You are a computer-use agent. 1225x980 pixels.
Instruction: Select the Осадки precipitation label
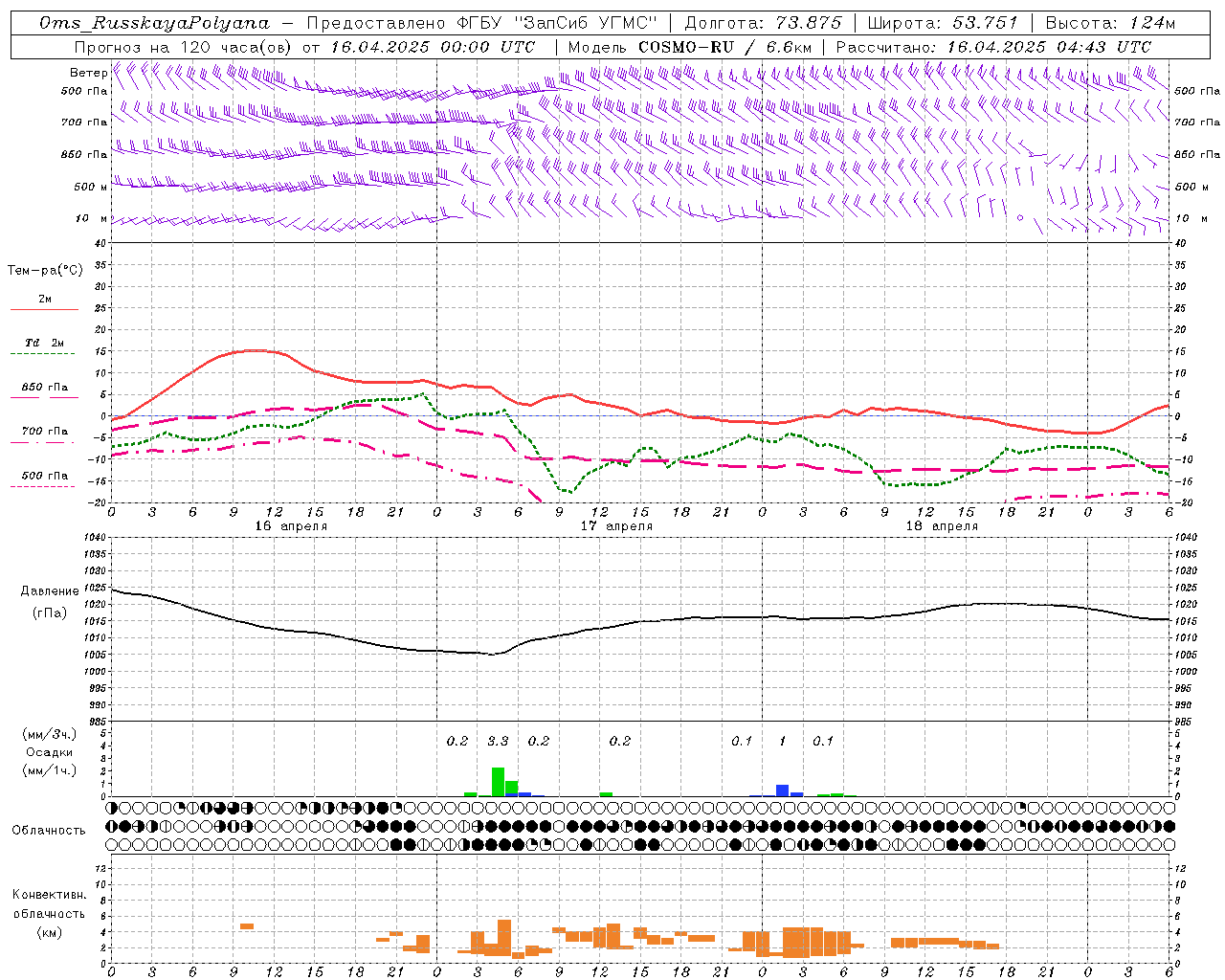click(x=50, y=752)
